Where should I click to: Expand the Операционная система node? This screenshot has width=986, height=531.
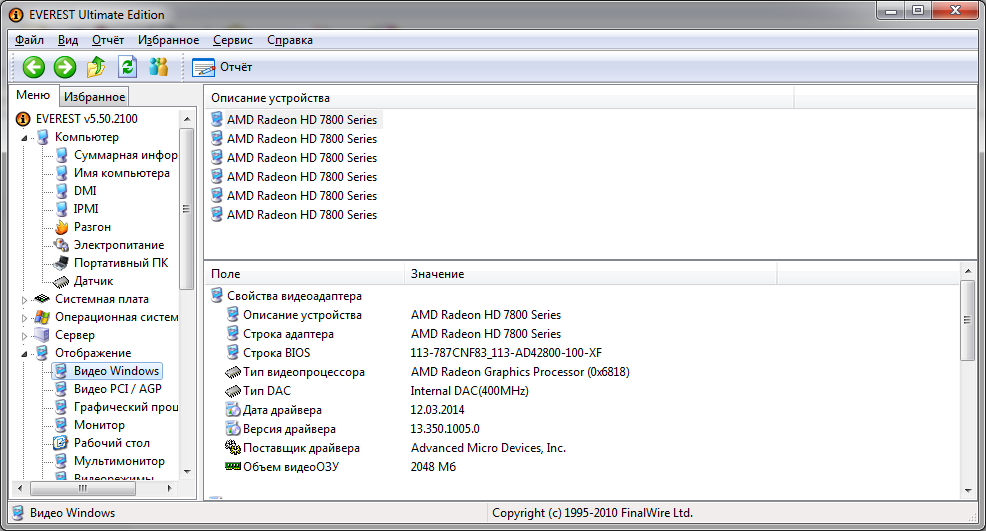(25, 318)
